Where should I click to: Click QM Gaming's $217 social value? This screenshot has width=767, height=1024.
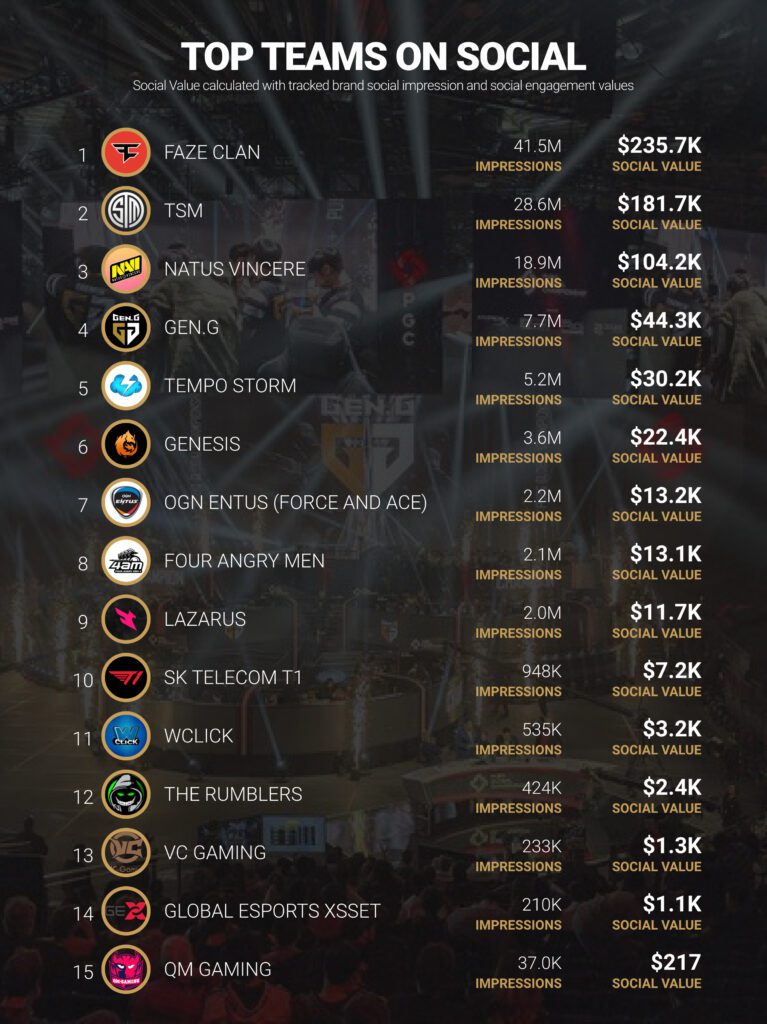676,962
